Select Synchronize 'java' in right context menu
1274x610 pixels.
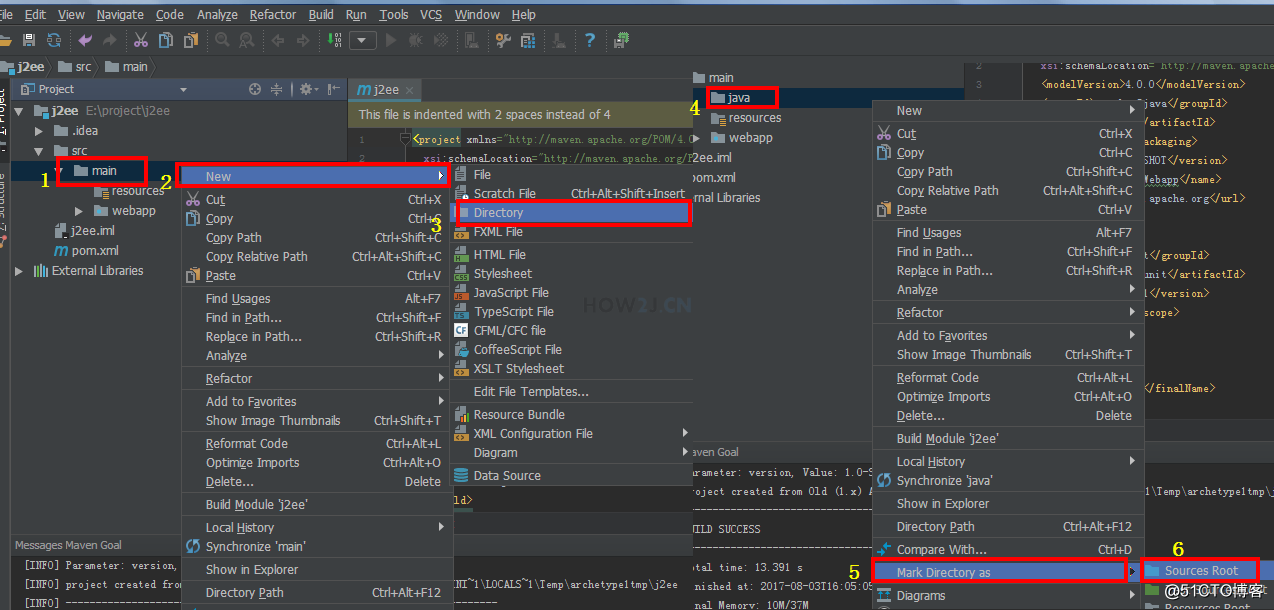pos(1006,481)
